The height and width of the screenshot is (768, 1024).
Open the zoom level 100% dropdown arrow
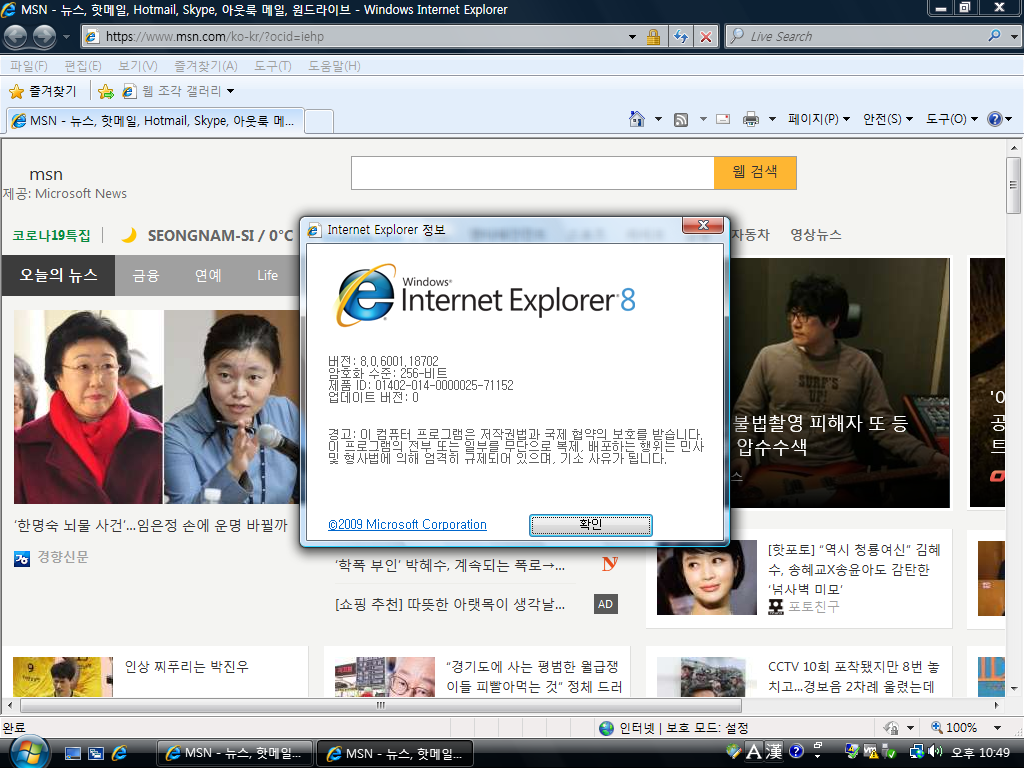coord(997,728)
